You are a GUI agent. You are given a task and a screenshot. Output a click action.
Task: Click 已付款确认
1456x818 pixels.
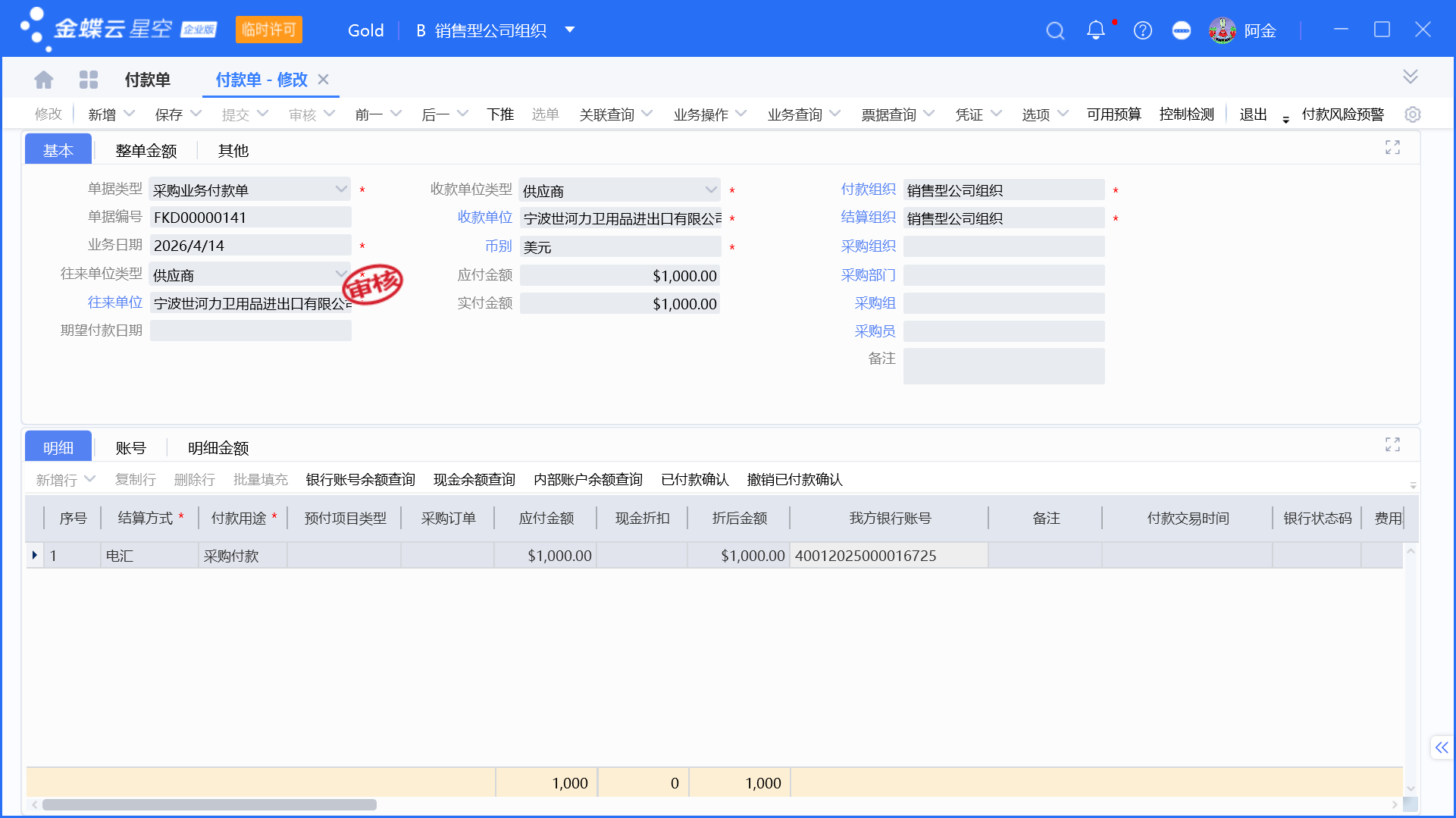pos(694,479)
